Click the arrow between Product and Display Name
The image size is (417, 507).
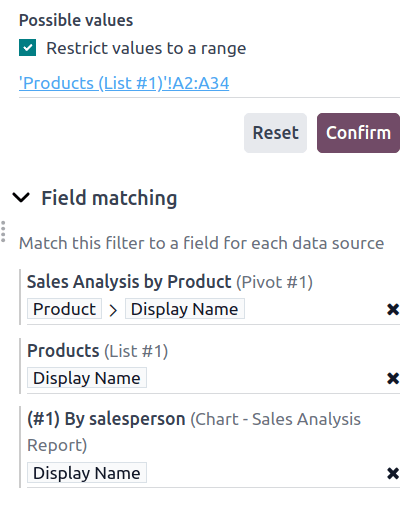[113, 310]
